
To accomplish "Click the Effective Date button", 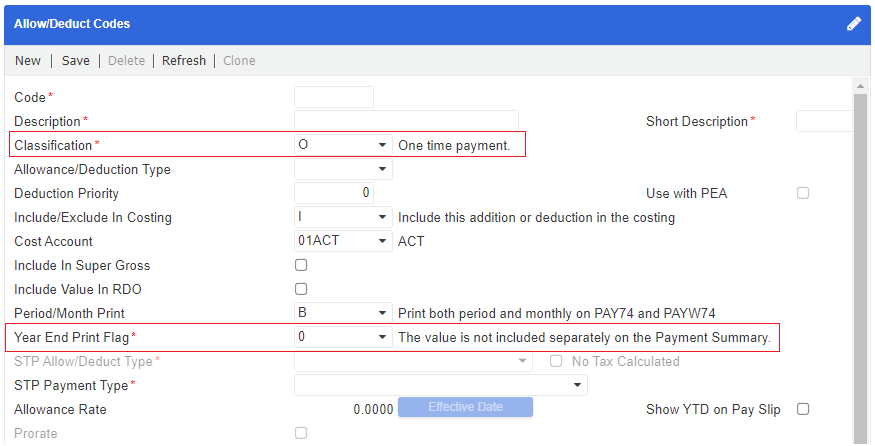I will coord(465,407).
